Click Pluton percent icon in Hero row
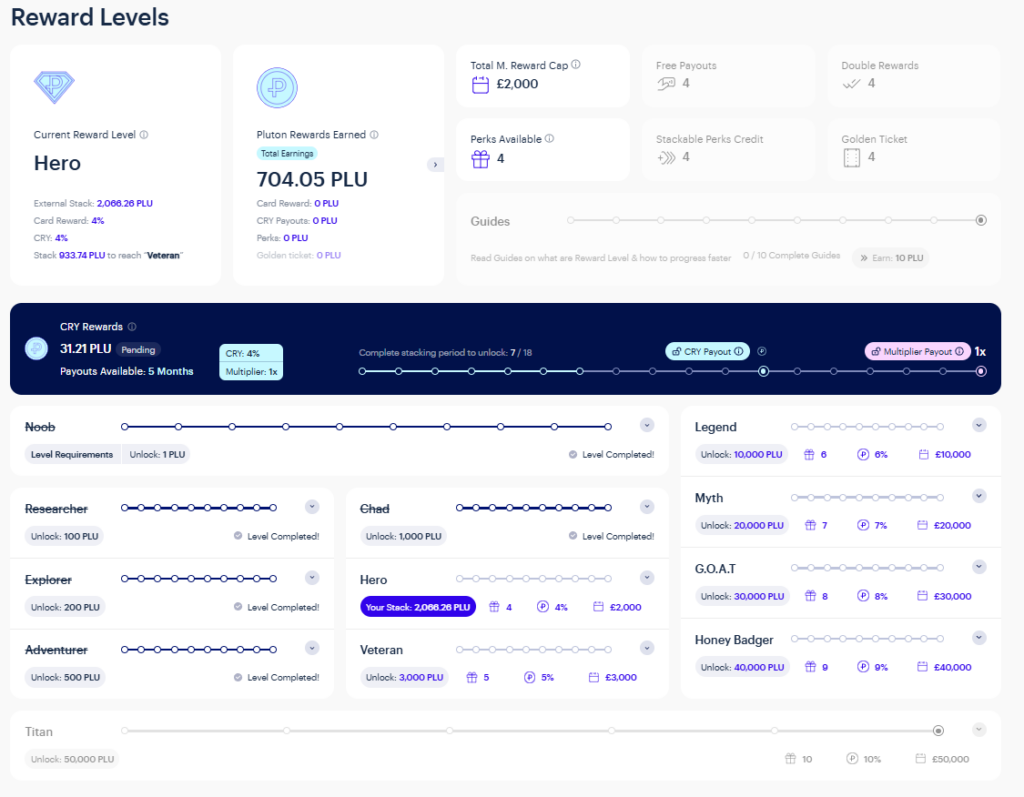Image resolution: width=1024 pixels, height=797 pixels. [543, 607]
